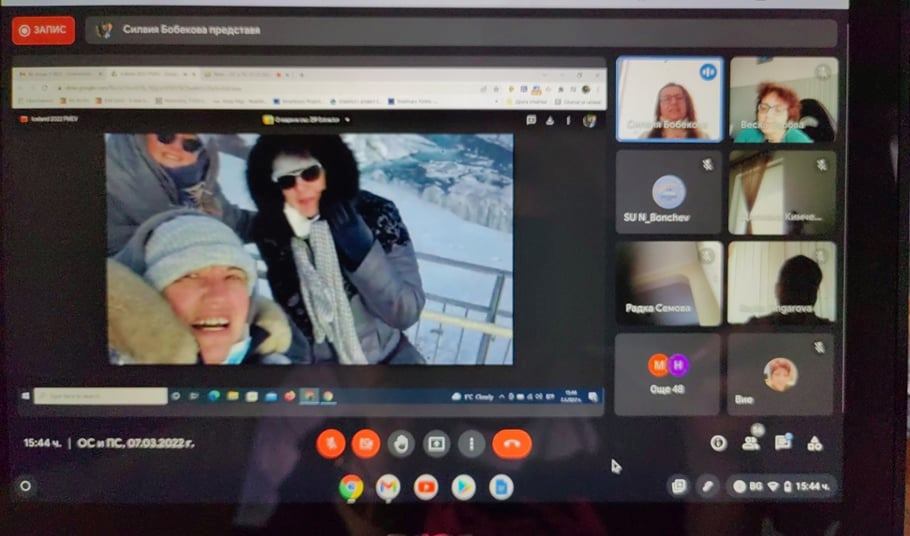Turn on camera in call controls
The width and height of the screenshot is (910, 536).
point(366,443)
